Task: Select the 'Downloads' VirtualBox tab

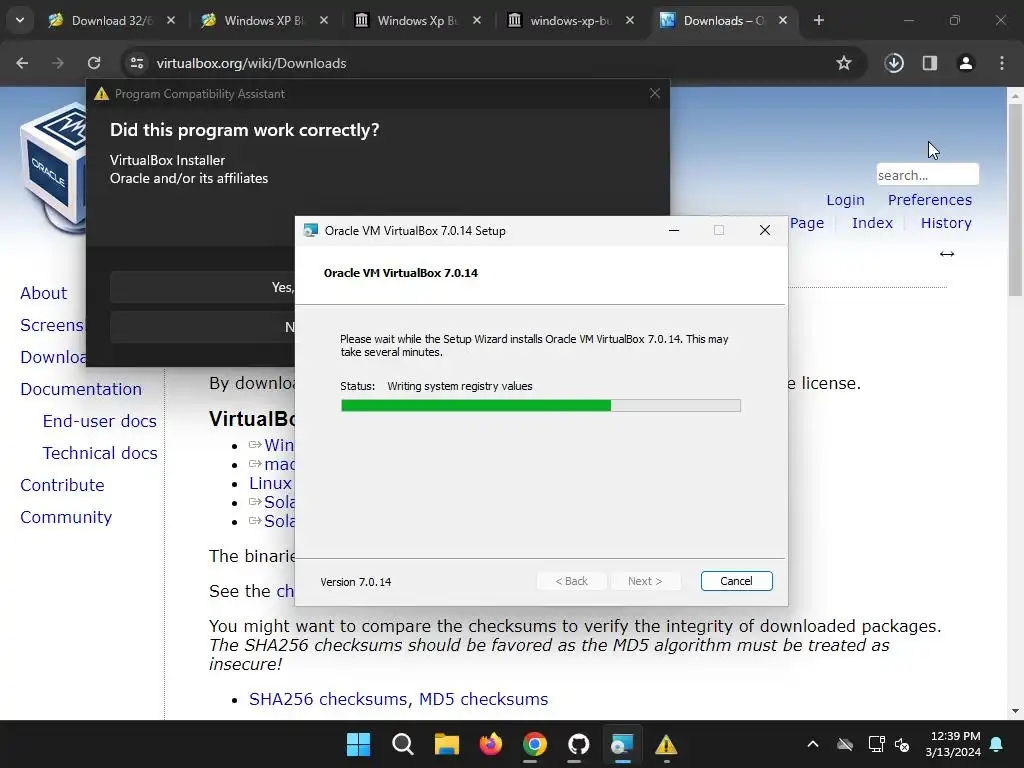Action: point(722,20)
